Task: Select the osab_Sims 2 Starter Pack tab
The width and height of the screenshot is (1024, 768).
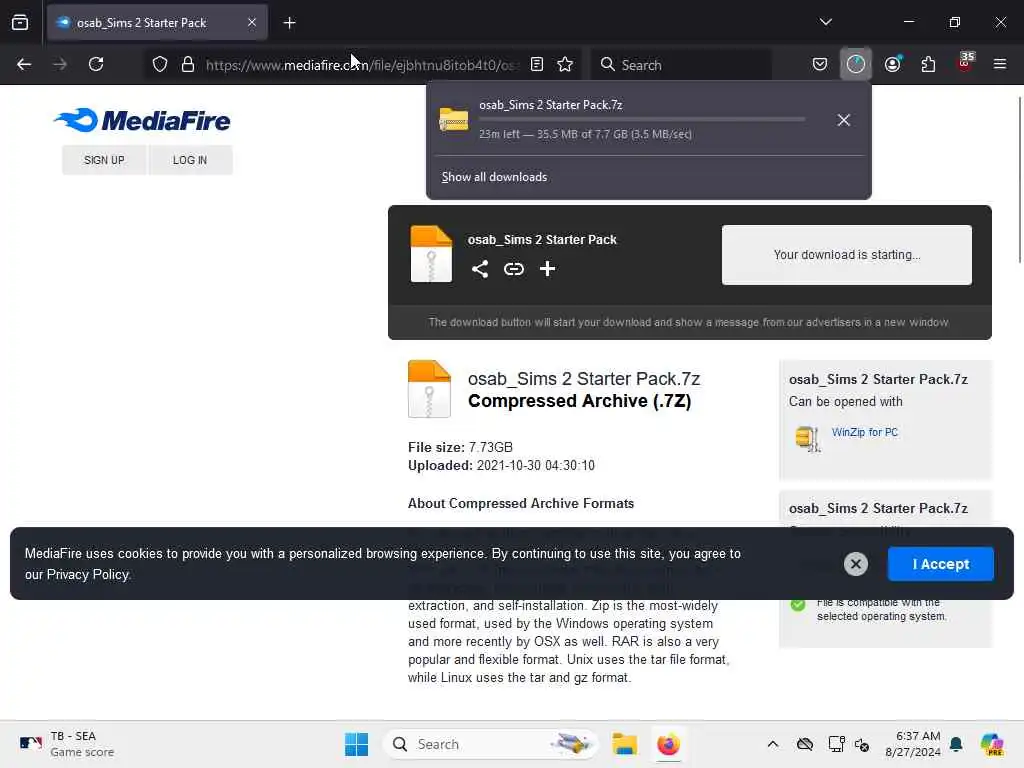Action: pyautogui.click(x=157, y=23)
